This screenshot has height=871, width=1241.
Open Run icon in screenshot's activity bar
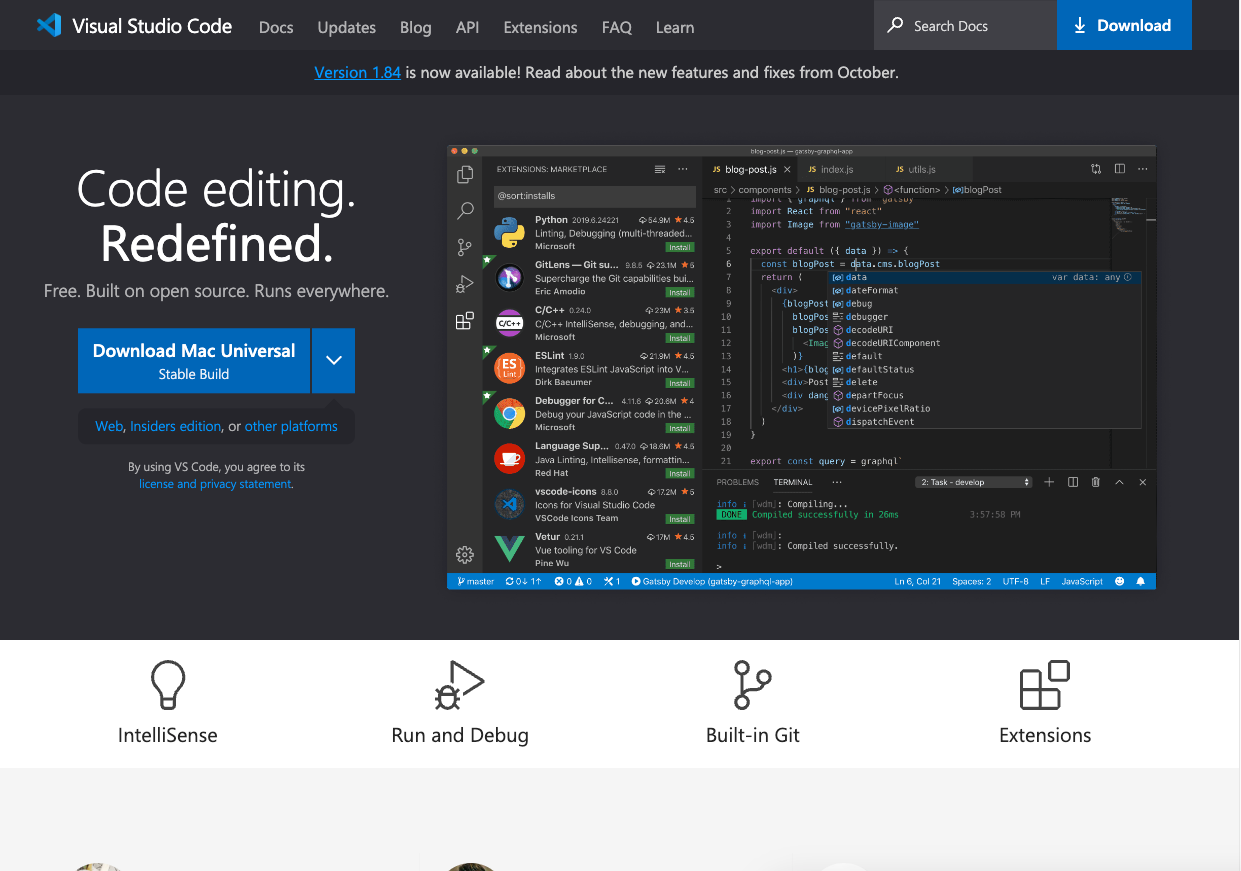[465, 284]
